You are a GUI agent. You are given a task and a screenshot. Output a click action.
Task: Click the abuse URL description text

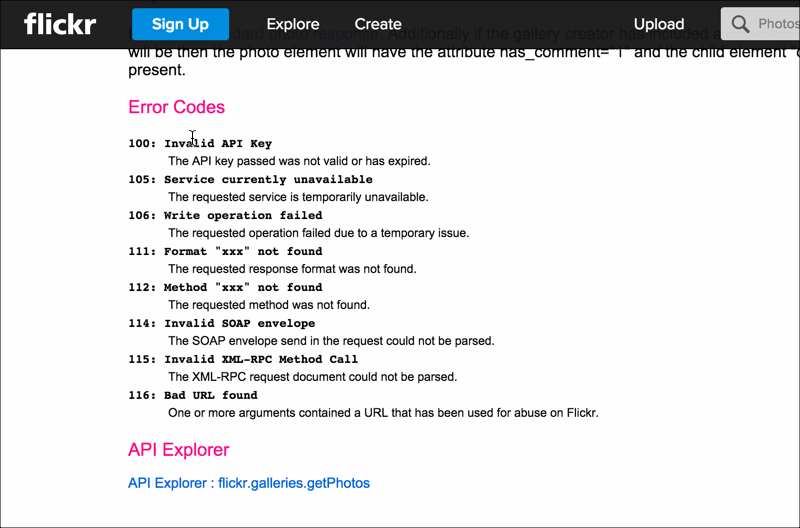pos(383,413)
